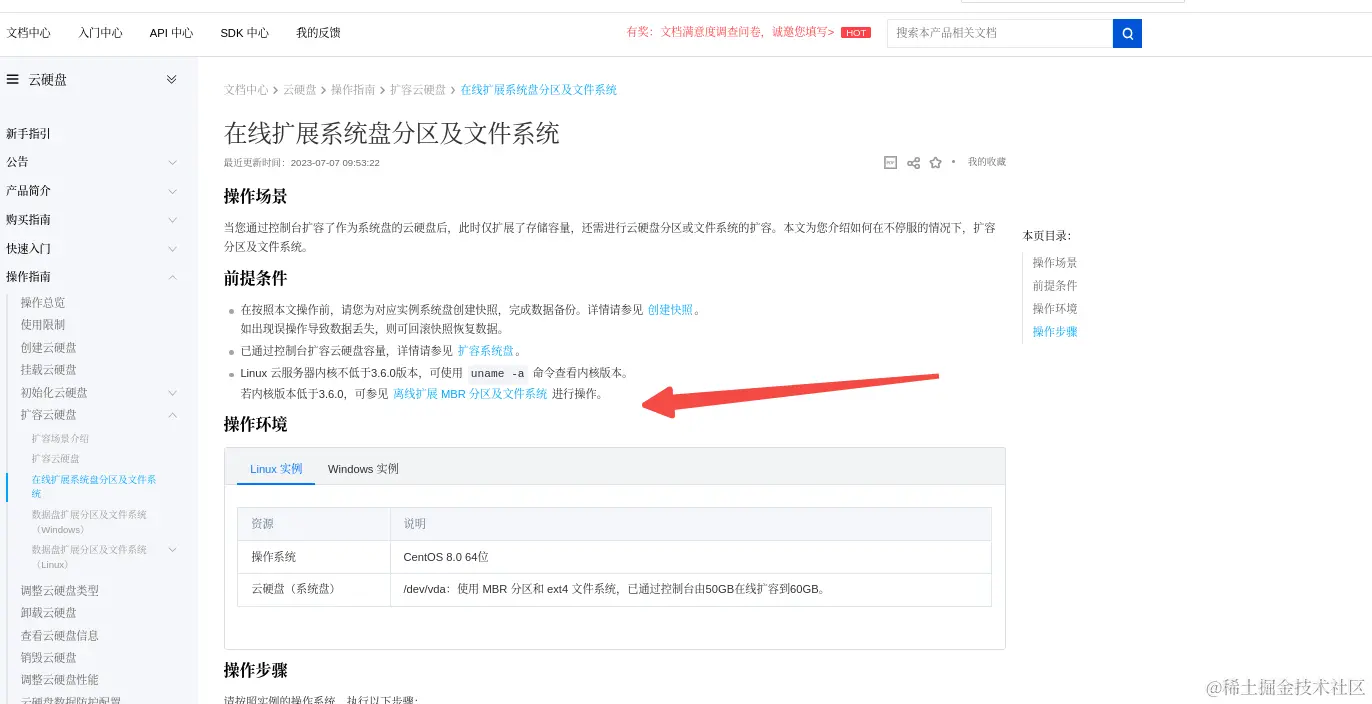This screenshot has height=704, width=1372.
Task: Open 调整云硬盘性能 in the sidebar
Action: tap(60, 680)
